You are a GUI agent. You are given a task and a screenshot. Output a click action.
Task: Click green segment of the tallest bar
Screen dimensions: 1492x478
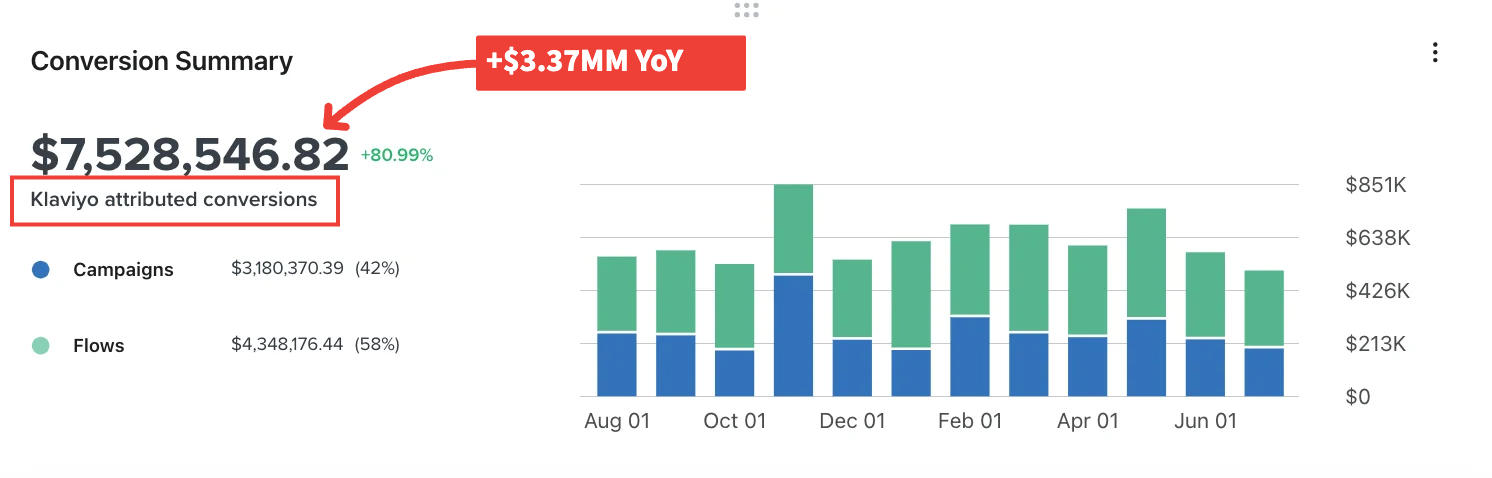tap(794, 228)
